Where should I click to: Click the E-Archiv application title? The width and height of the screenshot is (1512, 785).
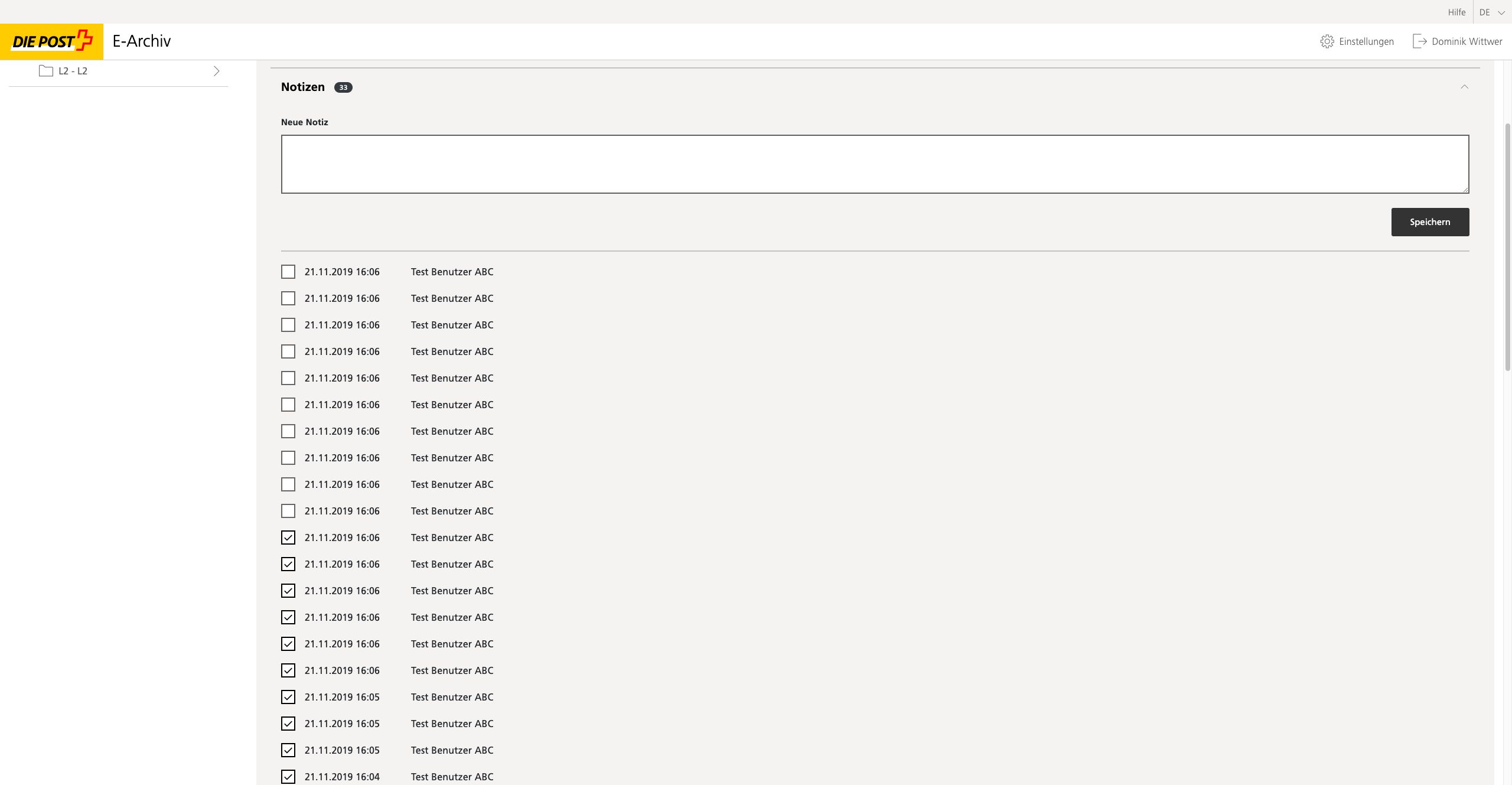click(x=142, y=41)
